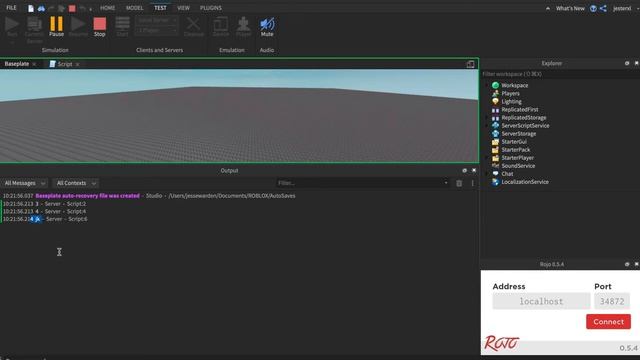Open the Output filter field dropdown arrow
Image resolution: width=640 pixels, height=360 pixels.
(x=446, y=183)
